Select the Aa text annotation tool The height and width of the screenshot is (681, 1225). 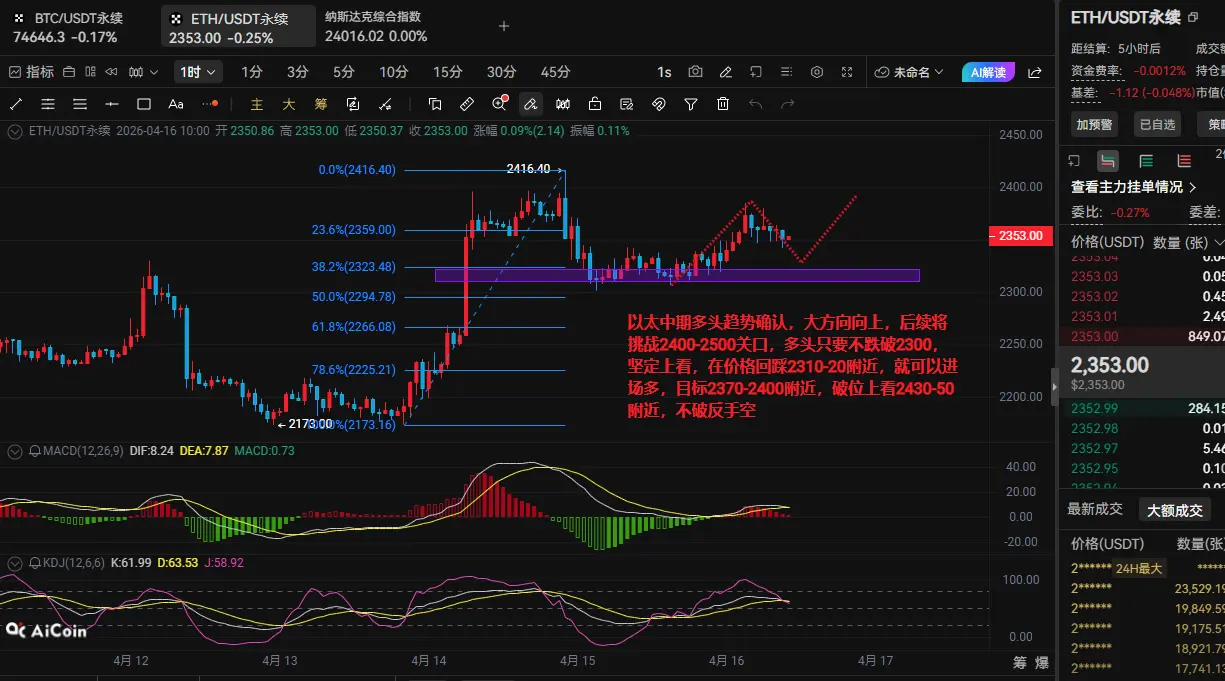[176, 104]
